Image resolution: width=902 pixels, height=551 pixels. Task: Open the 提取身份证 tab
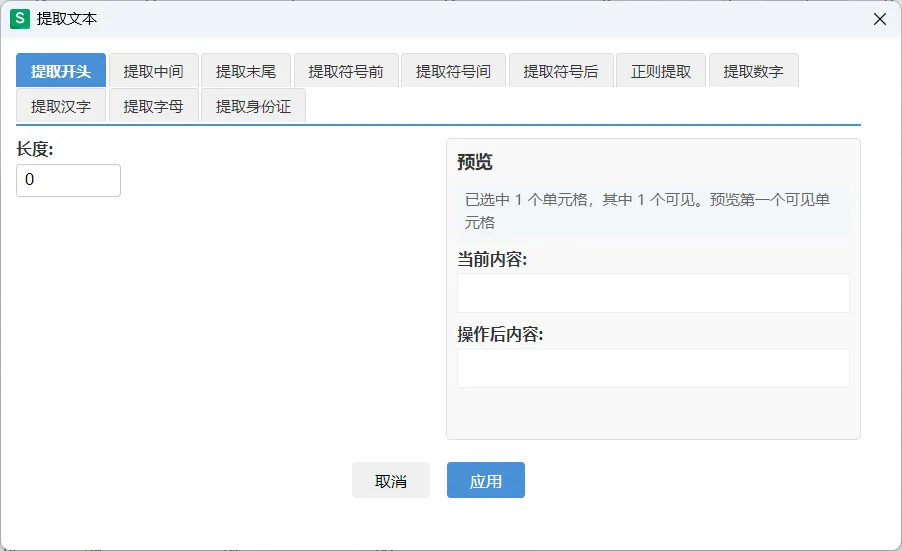point(253,106)
